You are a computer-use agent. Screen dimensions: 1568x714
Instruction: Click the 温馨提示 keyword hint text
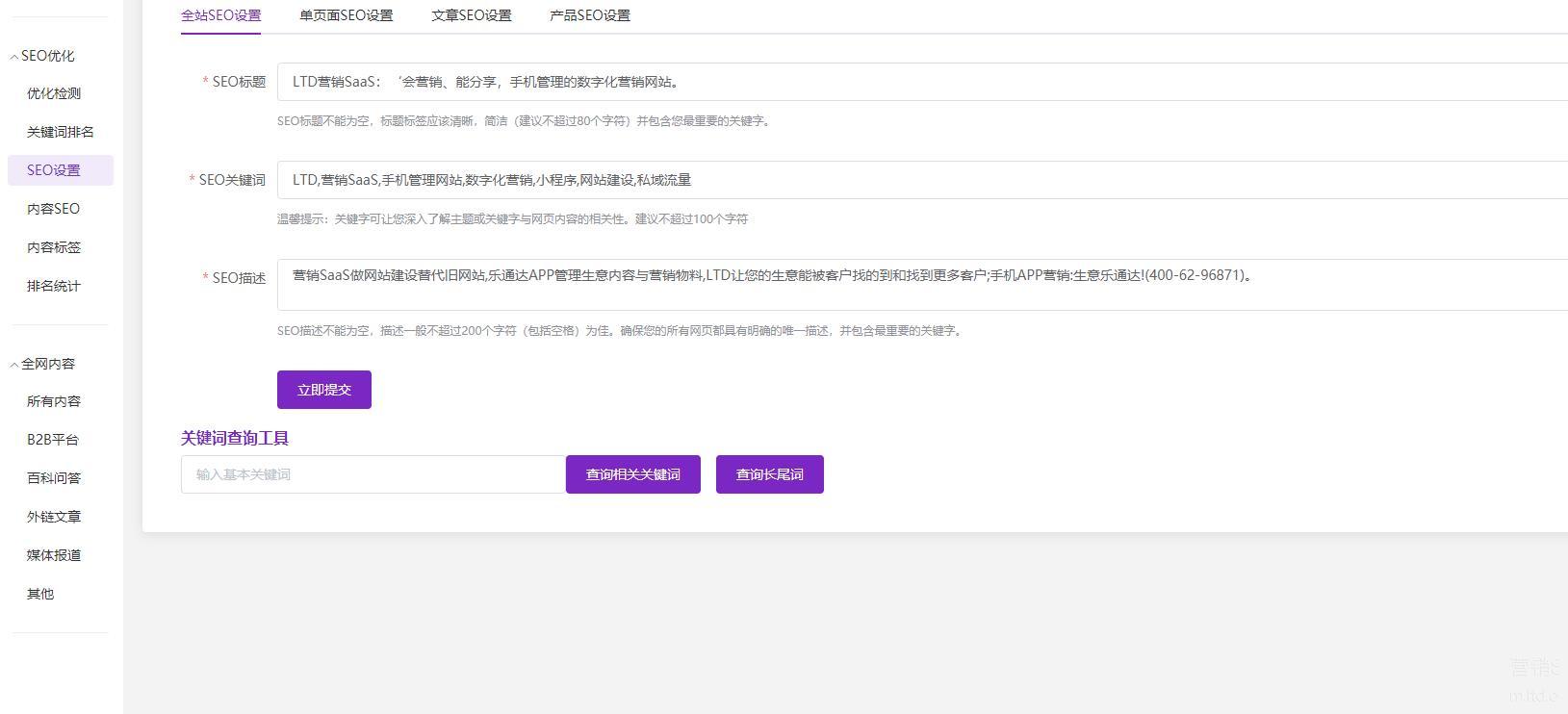coord(512,219)
